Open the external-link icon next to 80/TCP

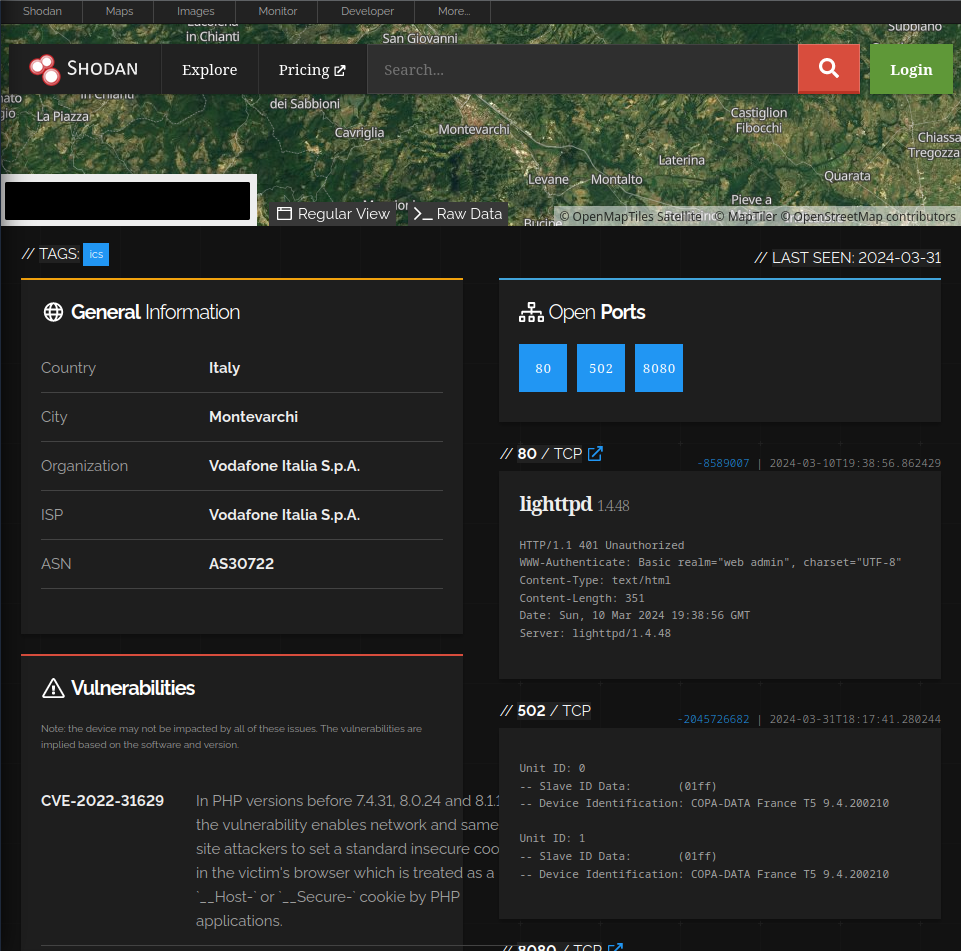coord(595,453)
